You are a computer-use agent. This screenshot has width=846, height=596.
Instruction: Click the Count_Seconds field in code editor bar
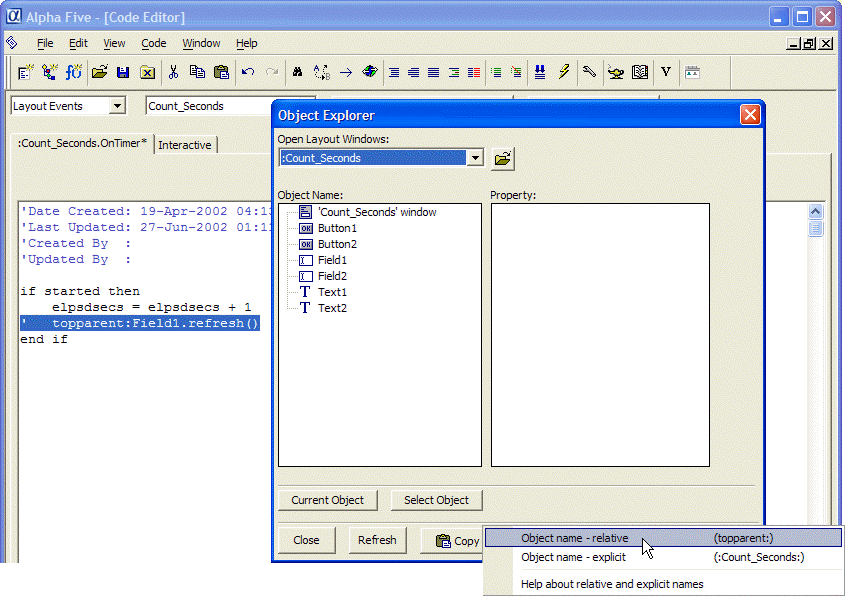(x=209, y=106)
